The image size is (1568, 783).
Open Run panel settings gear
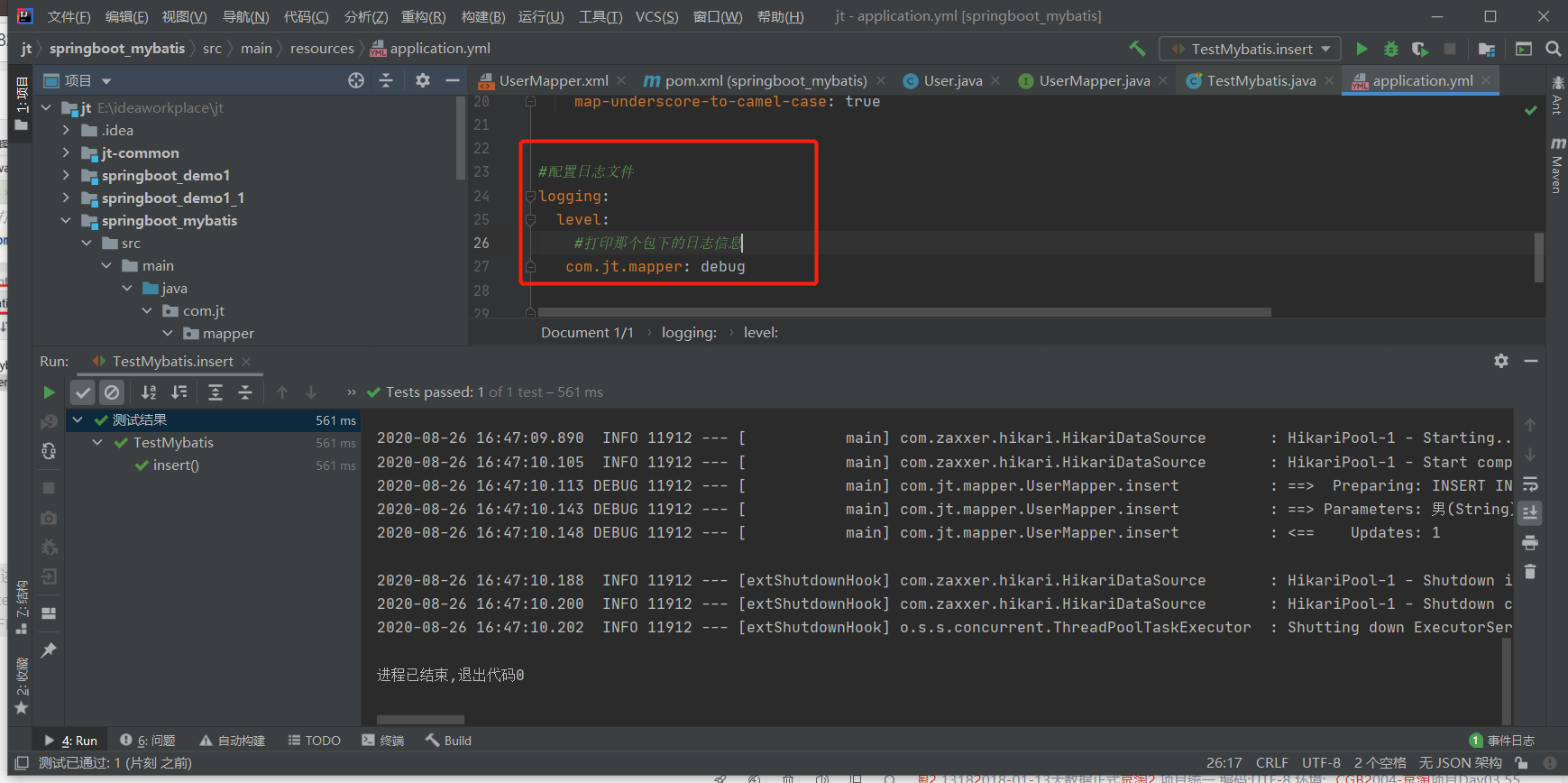(x=1501, y=361)
